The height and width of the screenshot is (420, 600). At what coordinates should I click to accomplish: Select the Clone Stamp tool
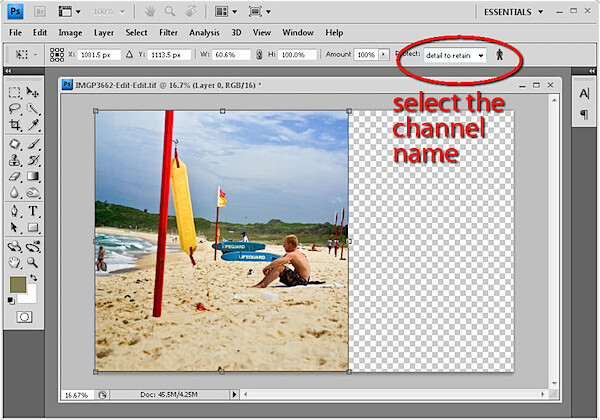(15, 160)
